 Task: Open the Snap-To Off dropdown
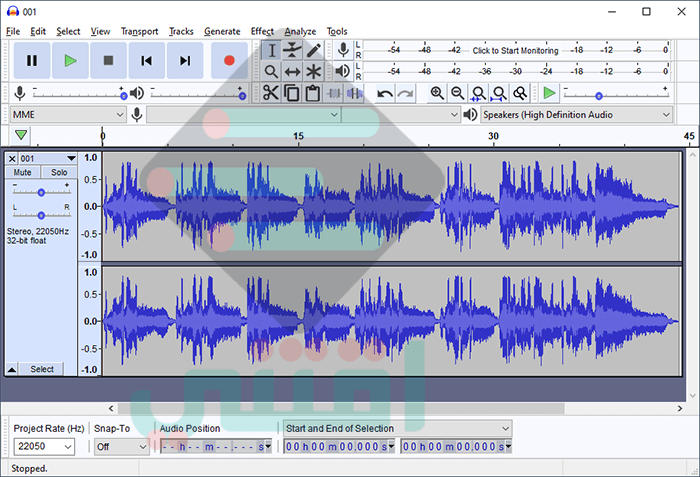121,447
